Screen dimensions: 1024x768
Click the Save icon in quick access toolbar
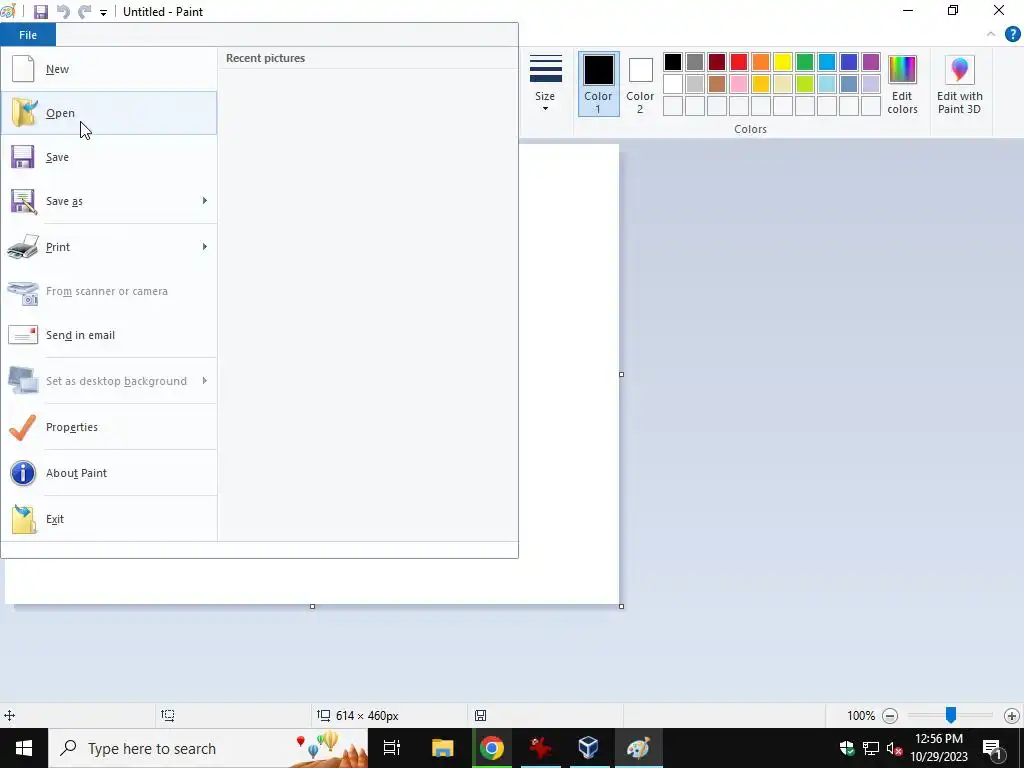tap(40, 12)
